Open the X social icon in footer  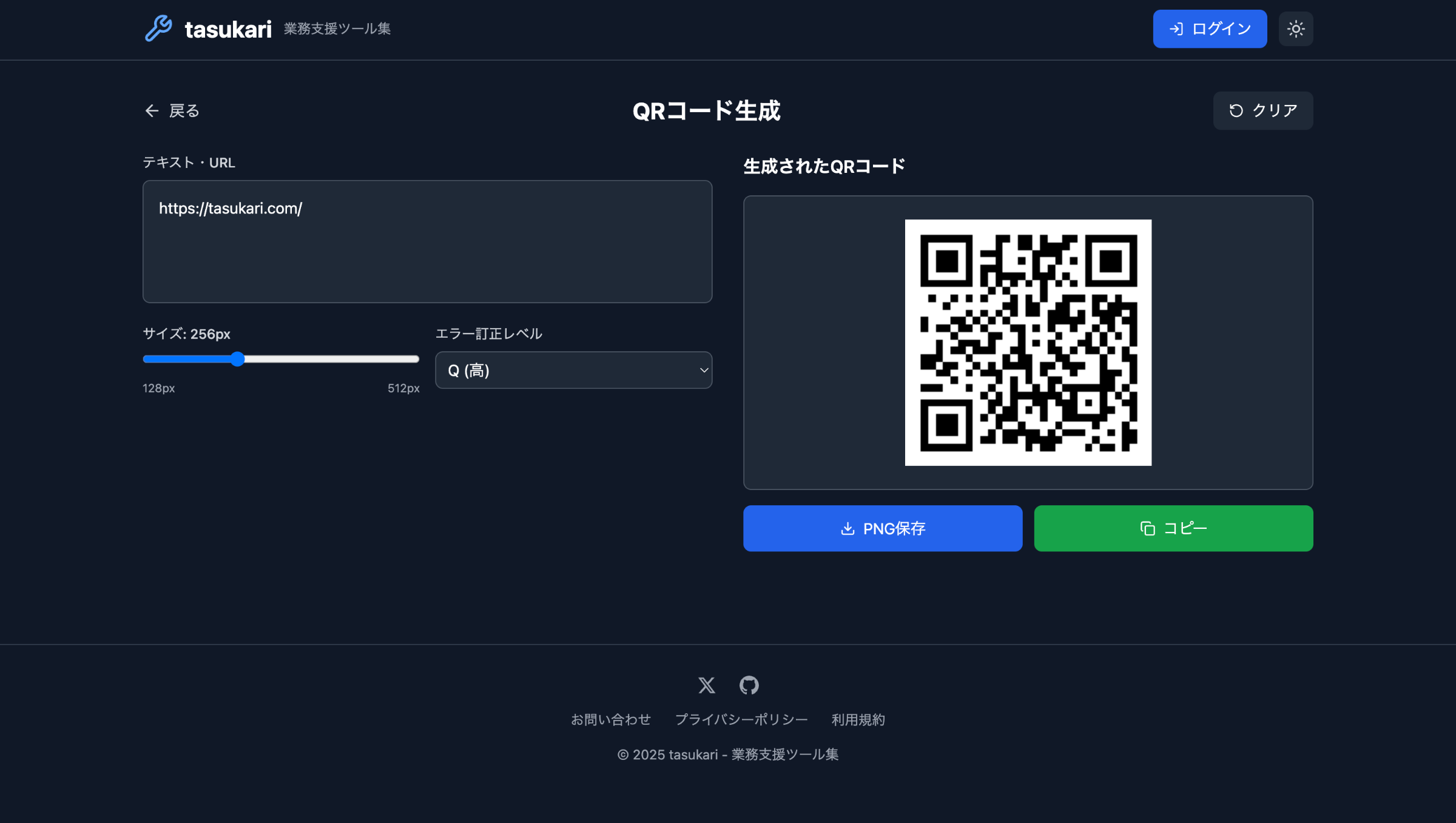tap(707, 685)
